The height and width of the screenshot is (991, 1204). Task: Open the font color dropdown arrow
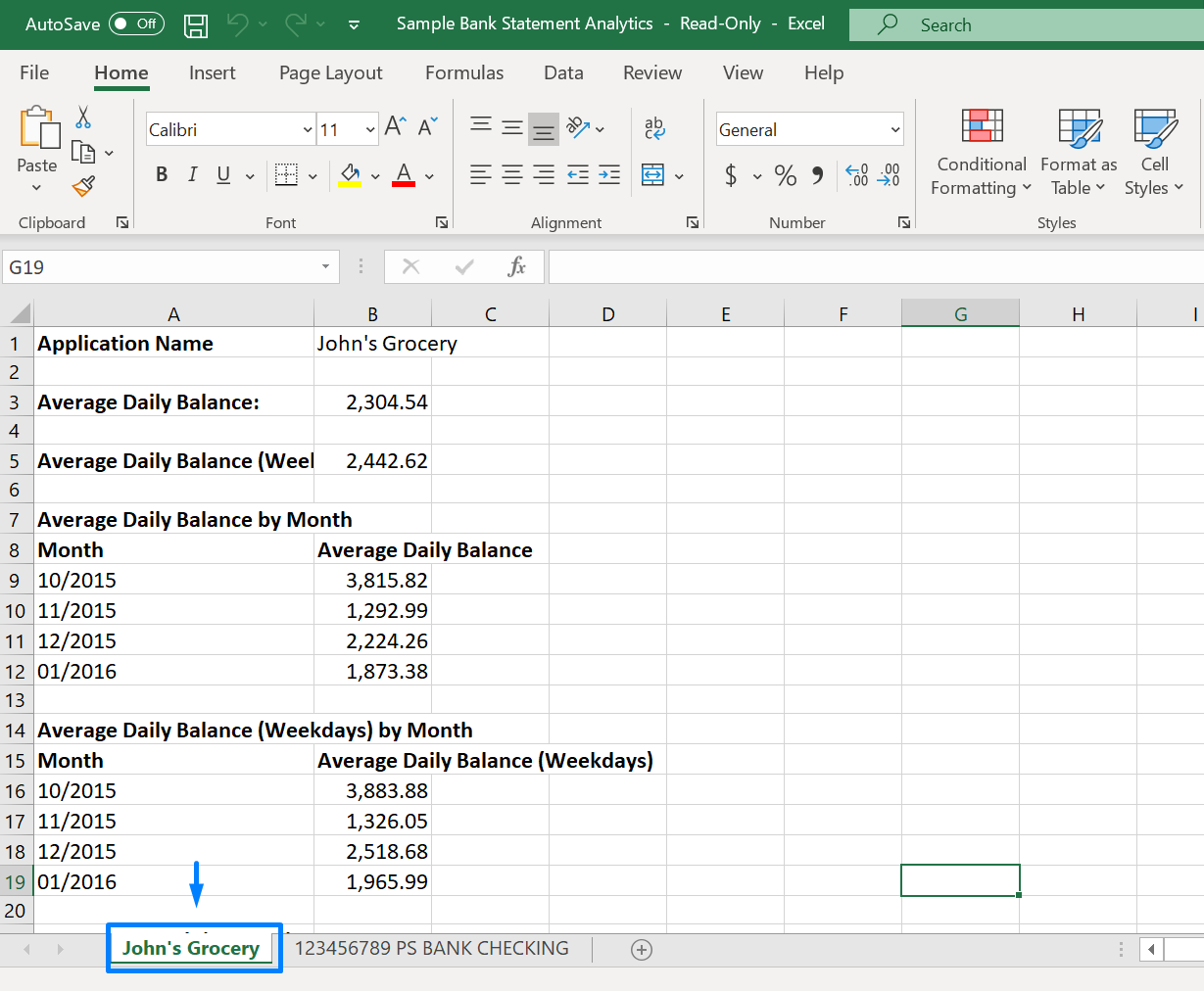(429, 176)
